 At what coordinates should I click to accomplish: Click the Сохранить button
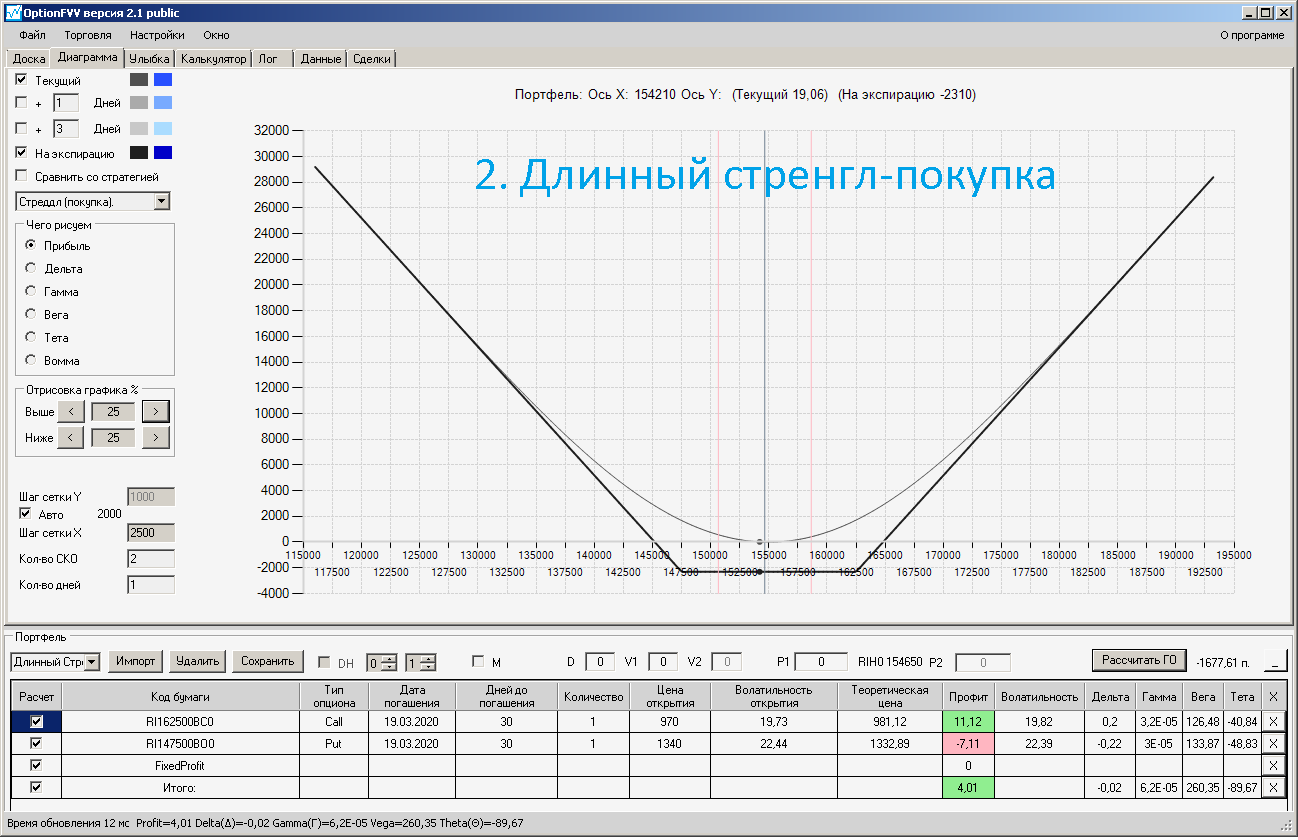[266, 661]
